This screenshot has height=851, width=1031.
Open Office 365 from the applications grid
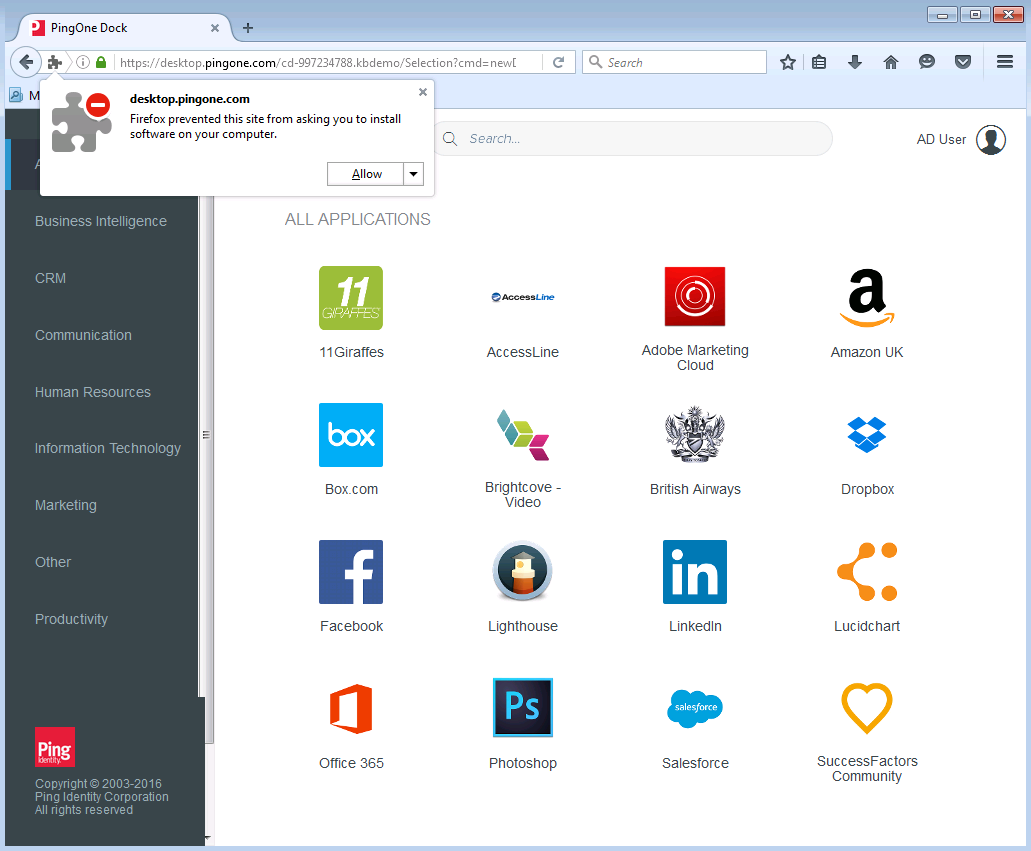coord(350,708)
